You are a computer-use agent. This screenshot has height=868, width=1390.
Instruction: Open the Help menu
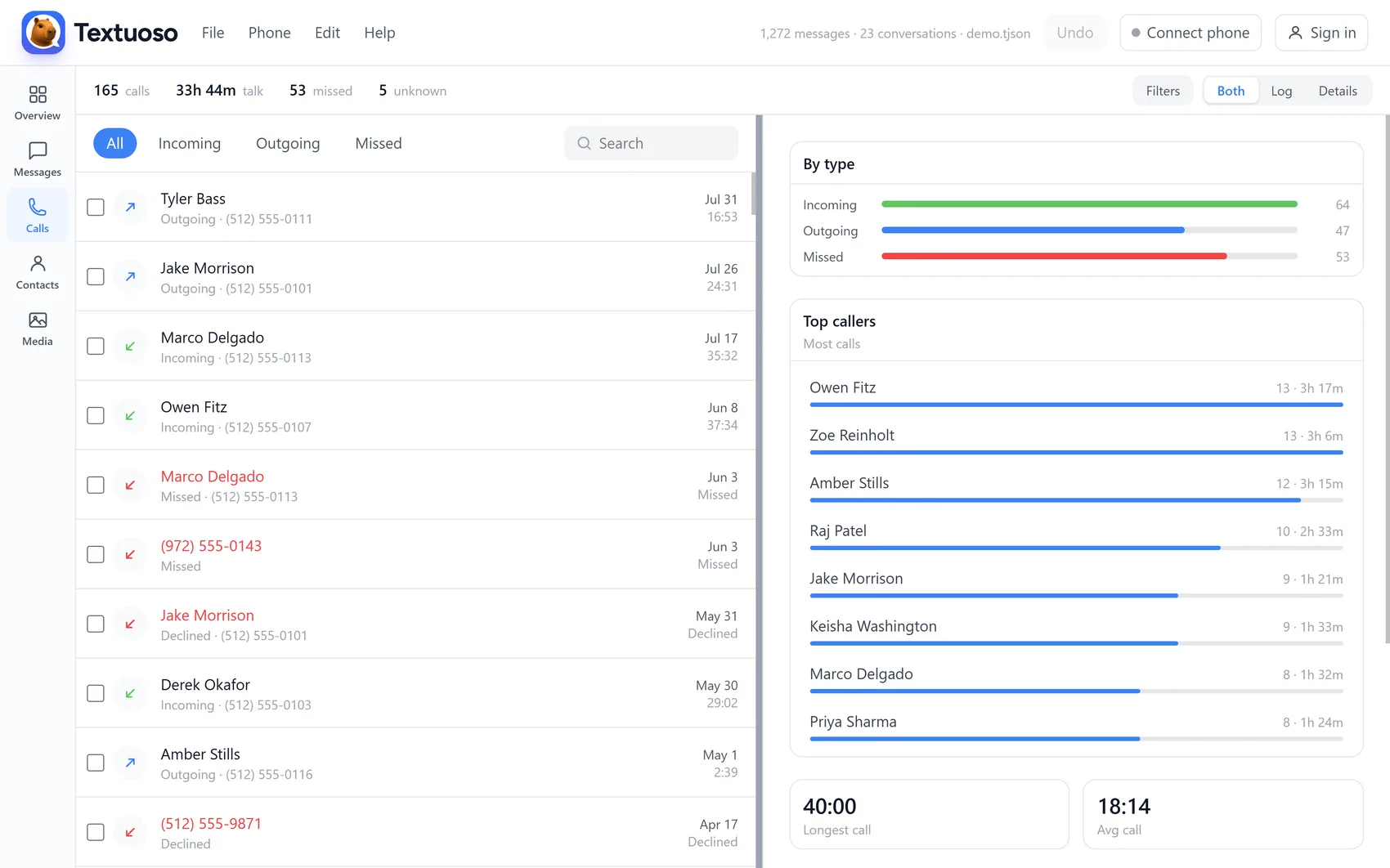pos(379,33)
